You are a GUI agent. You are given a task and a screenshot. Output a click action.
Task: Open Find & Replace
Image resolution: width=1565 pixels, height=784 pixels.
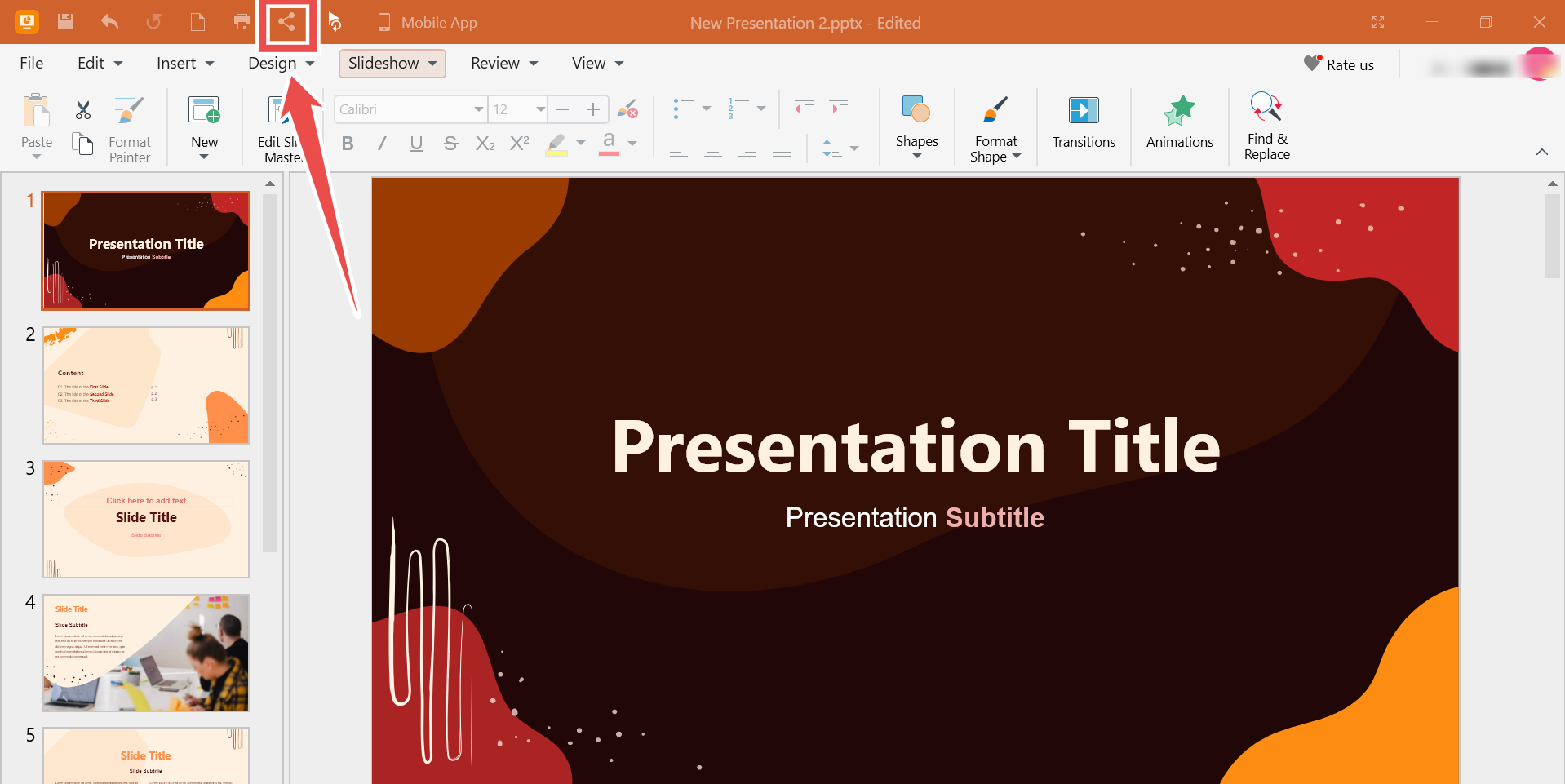[x=1267, y=126]
